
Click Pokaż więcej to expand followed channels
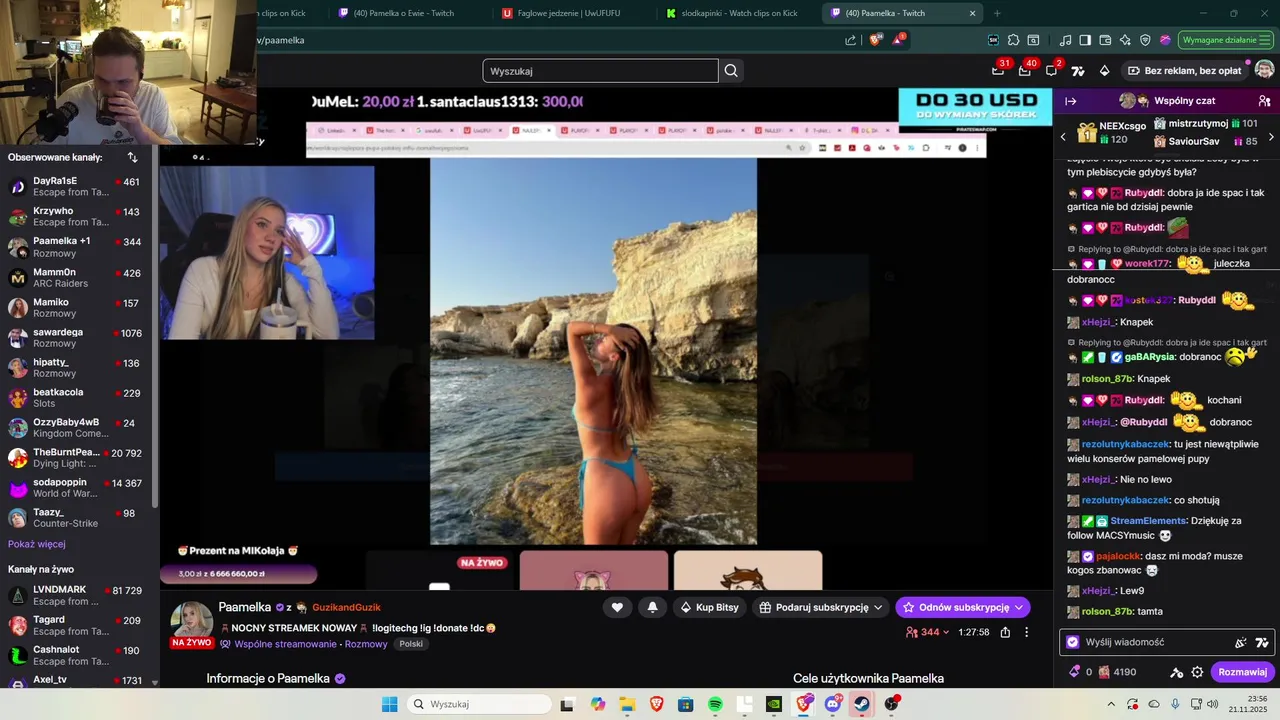[37, 544]
